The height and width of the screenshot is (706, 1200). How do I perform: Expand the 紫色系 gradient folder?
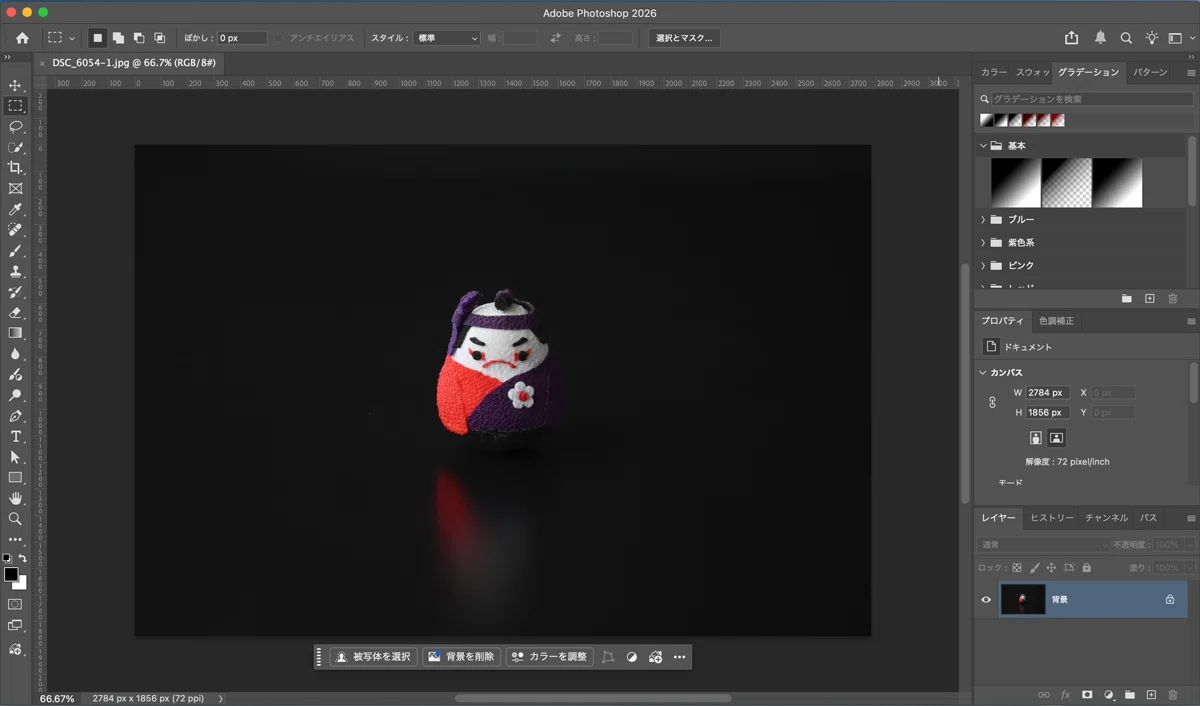click(x=983, y=242)
